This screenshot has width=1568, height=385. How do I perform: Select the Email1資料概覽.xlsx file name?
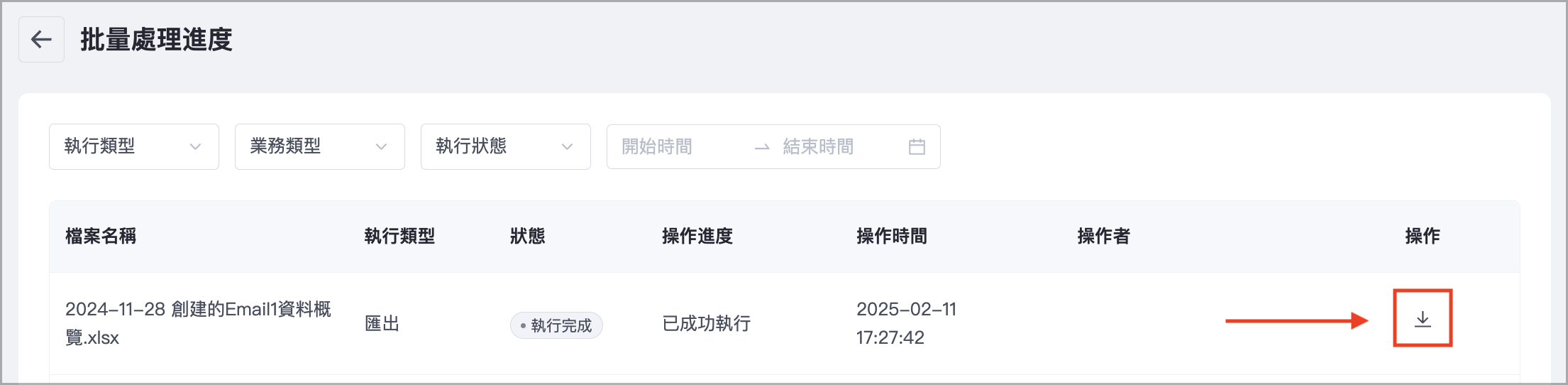tap(198, 323)
